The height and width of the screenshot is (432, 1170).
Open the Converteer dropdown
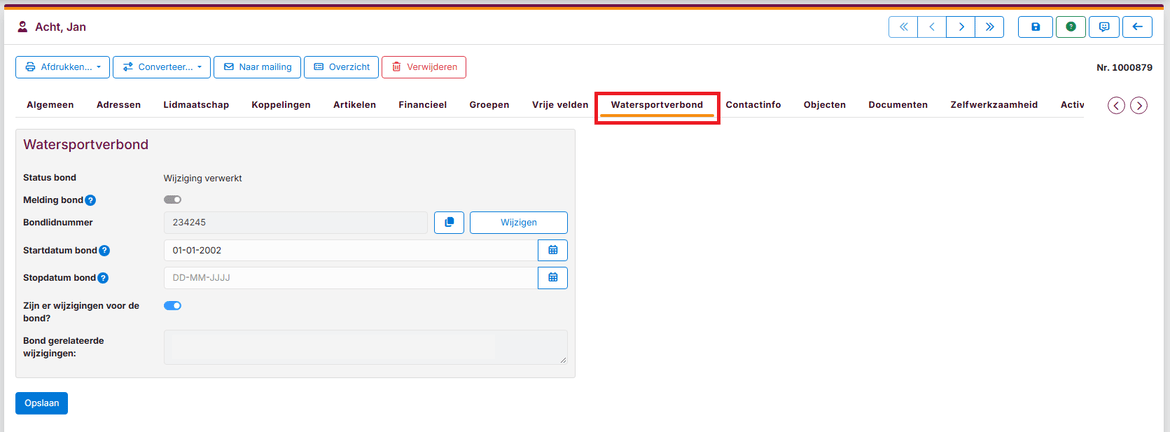(162, 67)
